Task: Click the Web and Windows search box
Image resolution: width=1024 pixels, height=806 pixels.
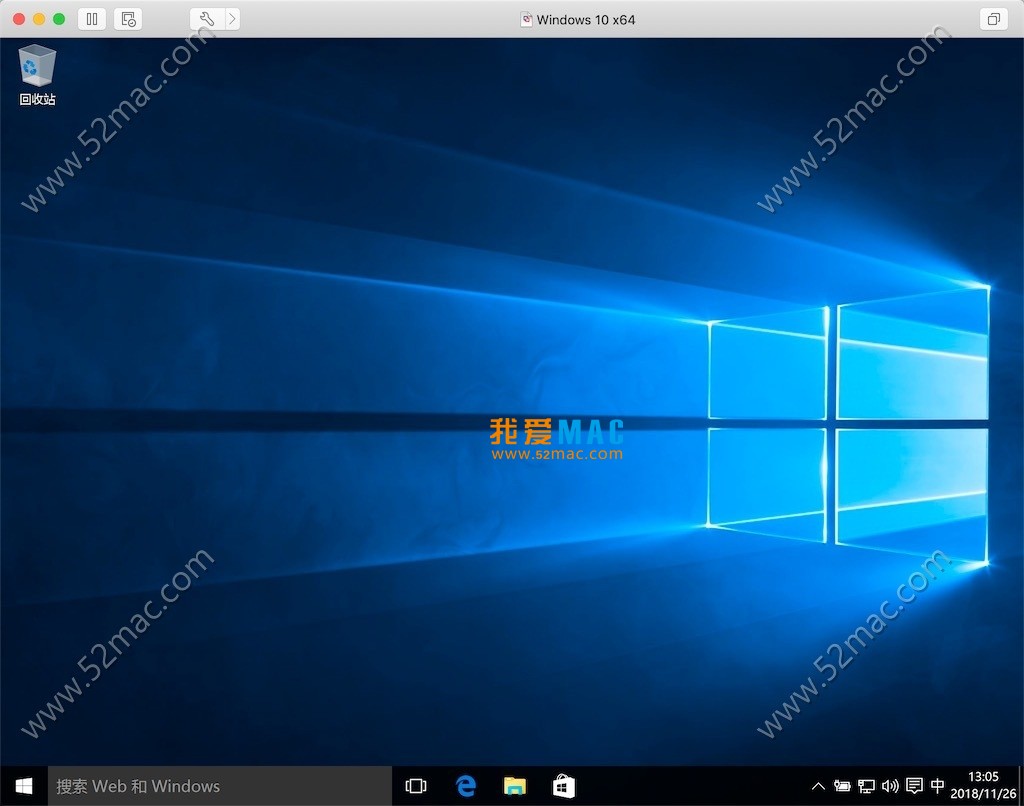Action: coord(220,786)
